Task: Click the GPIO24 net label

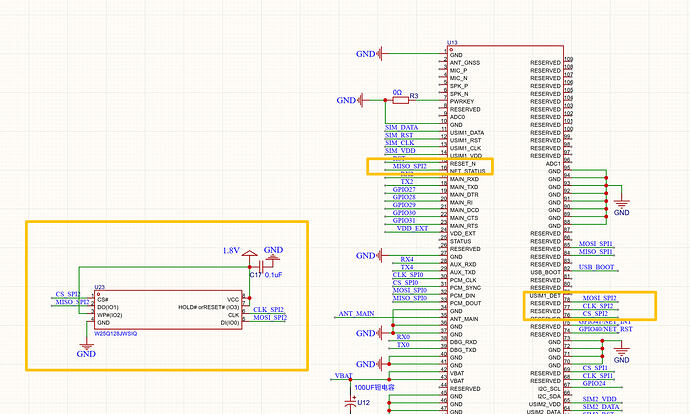Action: [x=594, y=383]
